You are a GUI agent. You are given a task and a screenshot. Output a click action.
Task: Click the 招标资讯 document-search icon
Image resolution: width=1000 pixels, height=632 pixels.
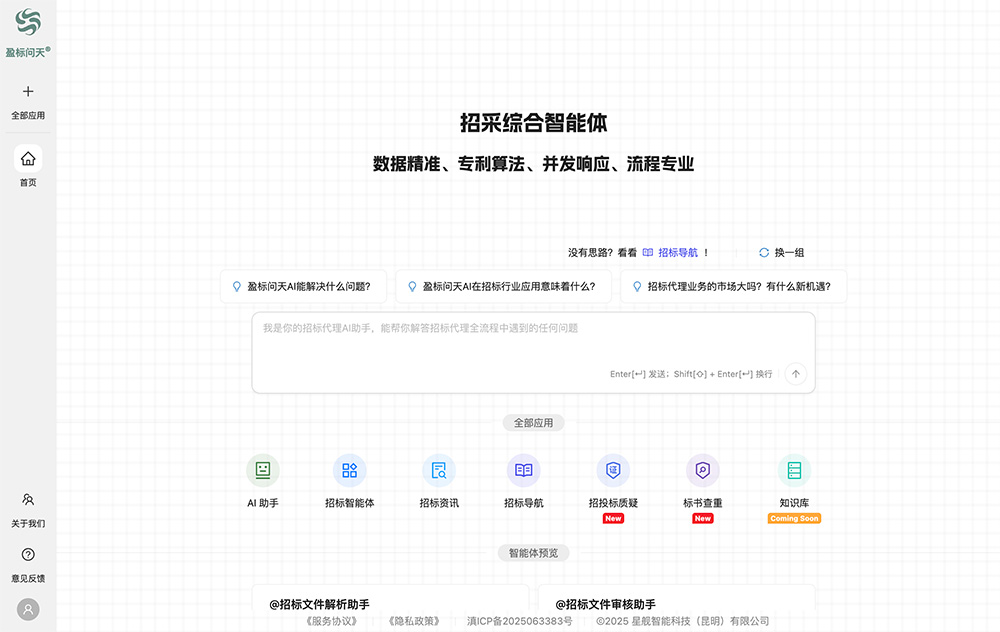(437, 470)
